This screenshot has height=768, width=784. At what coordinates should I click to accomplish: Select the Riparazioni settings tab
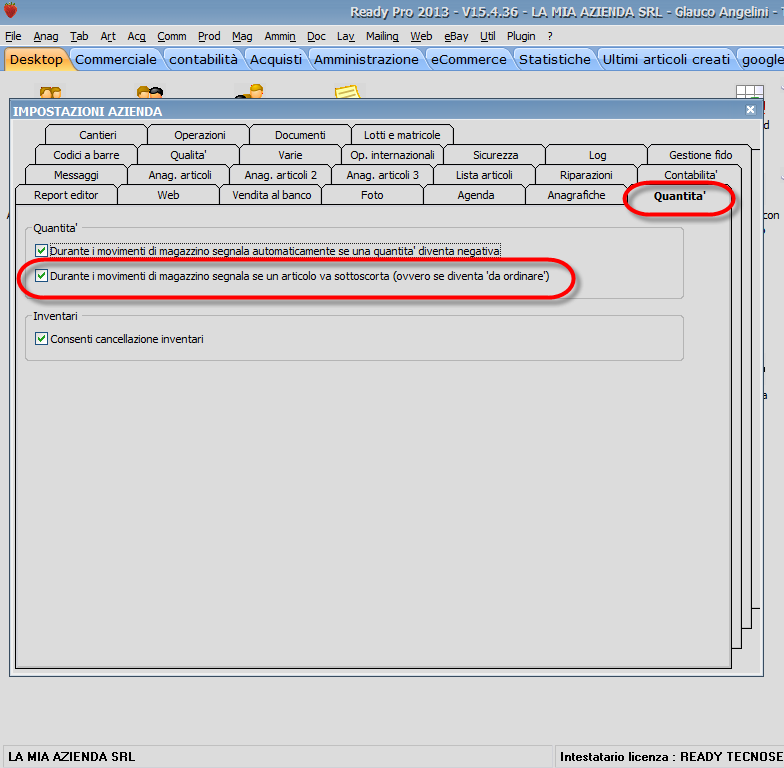586,174
